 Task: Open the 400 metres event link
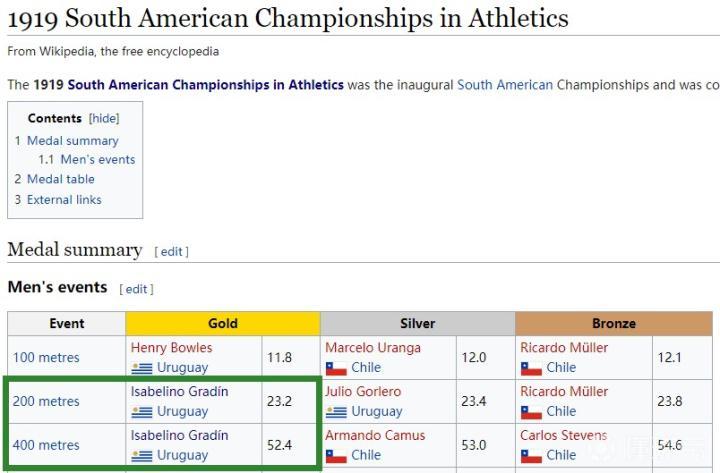pos(46,445)
